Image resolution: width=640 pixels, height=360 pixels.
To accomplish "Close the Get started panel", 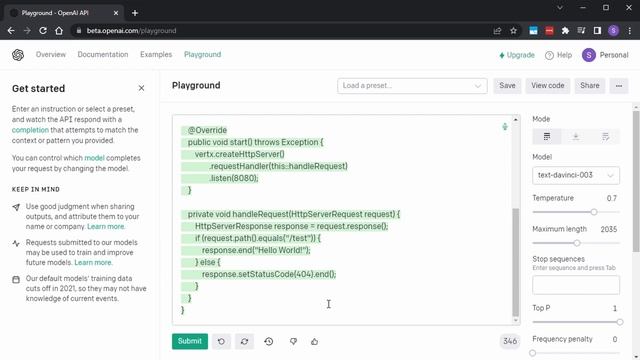I will pos(141,88).
